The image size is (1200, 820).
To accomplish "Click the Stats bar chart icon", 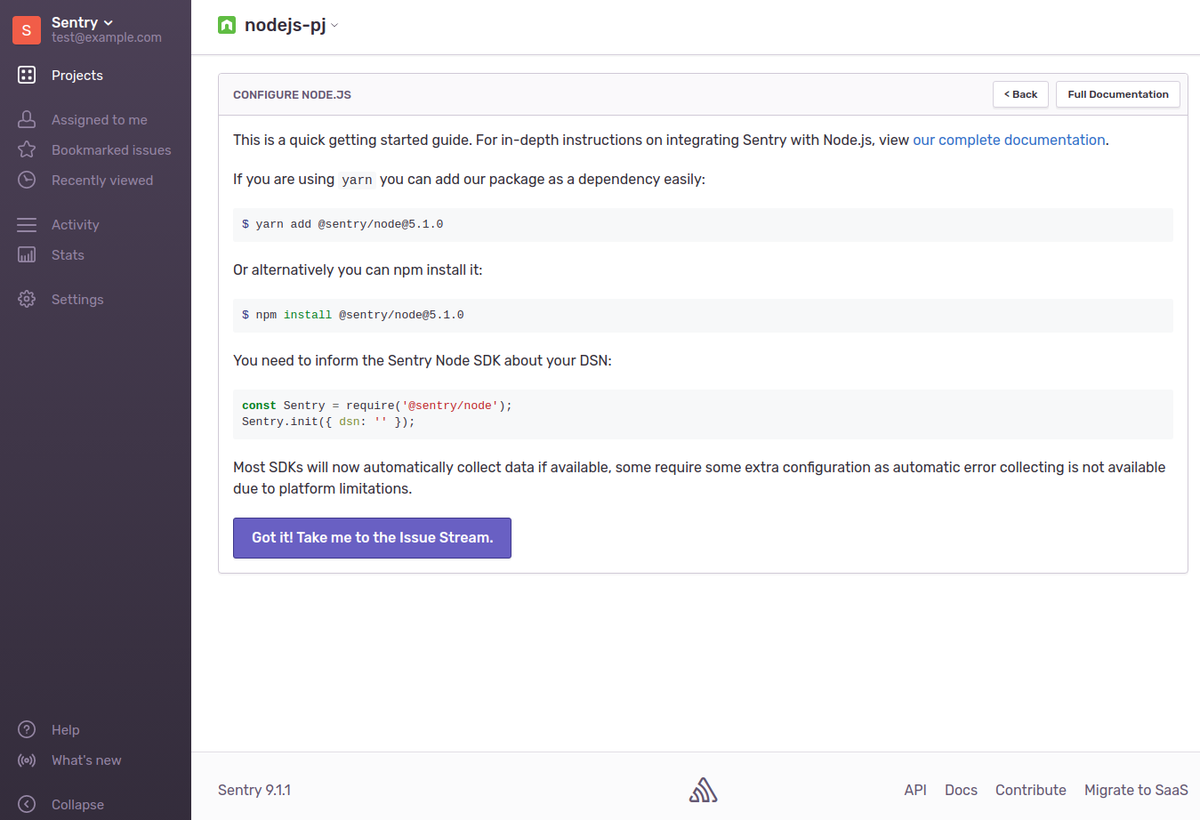I will [x=27, y=255].
